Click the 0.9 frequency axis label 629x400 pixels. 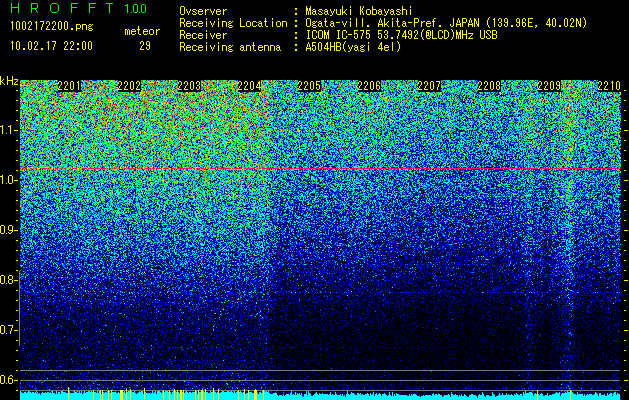pos(9,230)
